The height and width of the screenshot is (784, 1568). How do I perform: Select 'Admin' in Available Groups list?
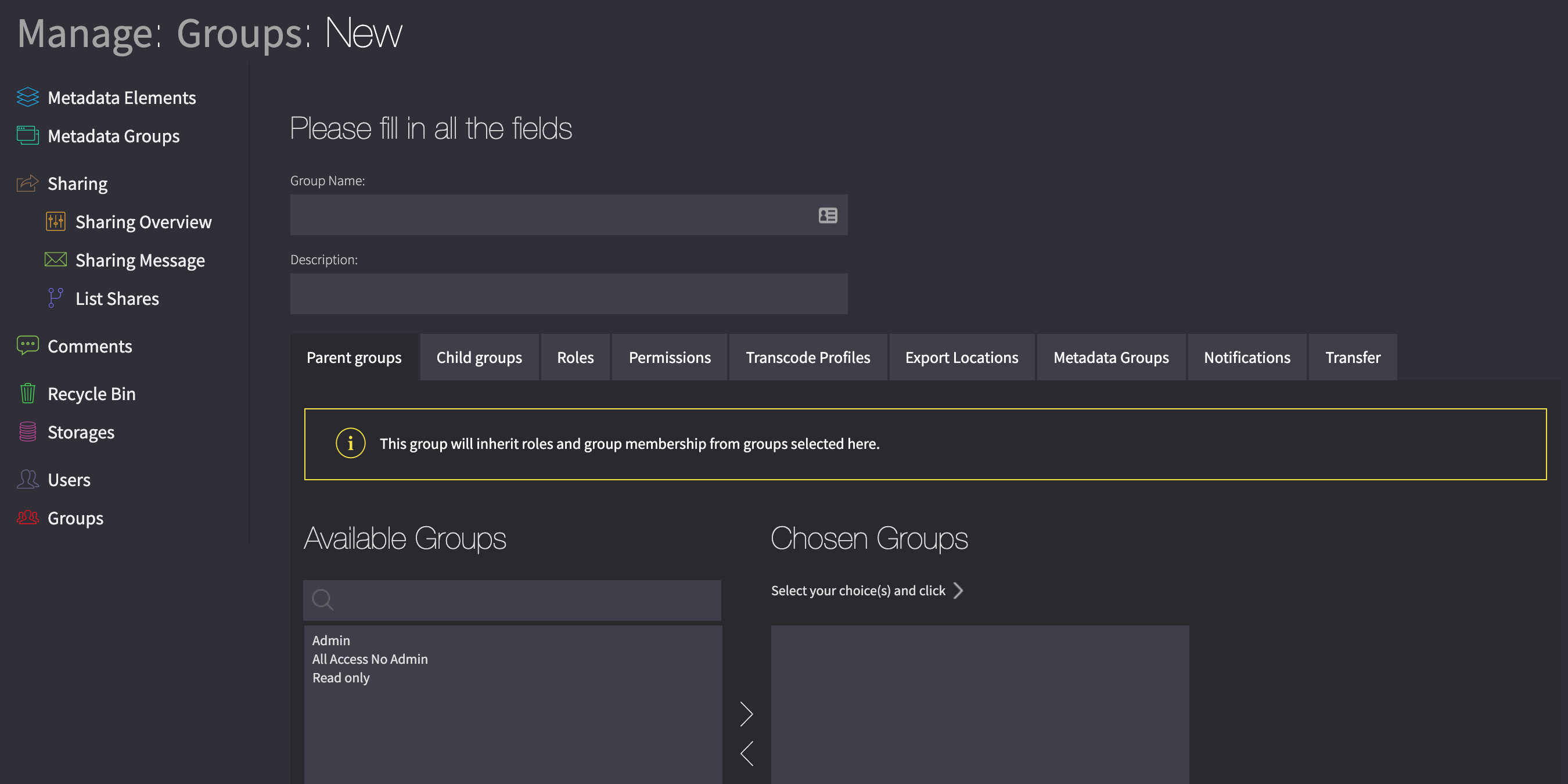point(331,641)
